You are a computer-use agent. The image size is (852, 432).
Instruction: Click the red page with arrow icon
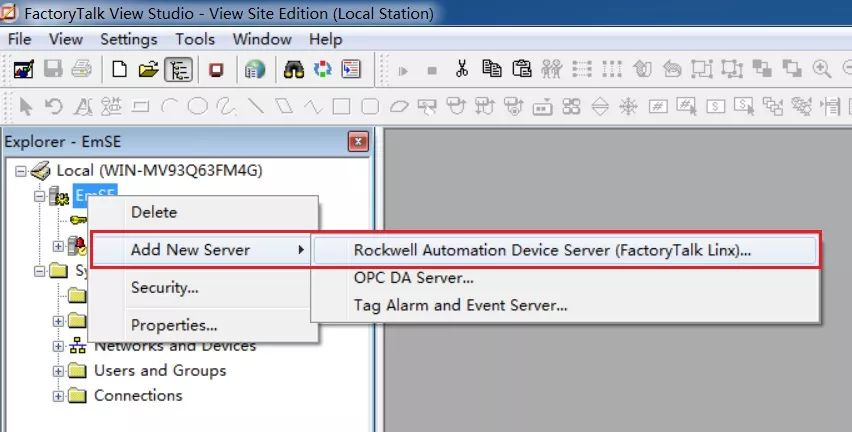pos(351,69)
